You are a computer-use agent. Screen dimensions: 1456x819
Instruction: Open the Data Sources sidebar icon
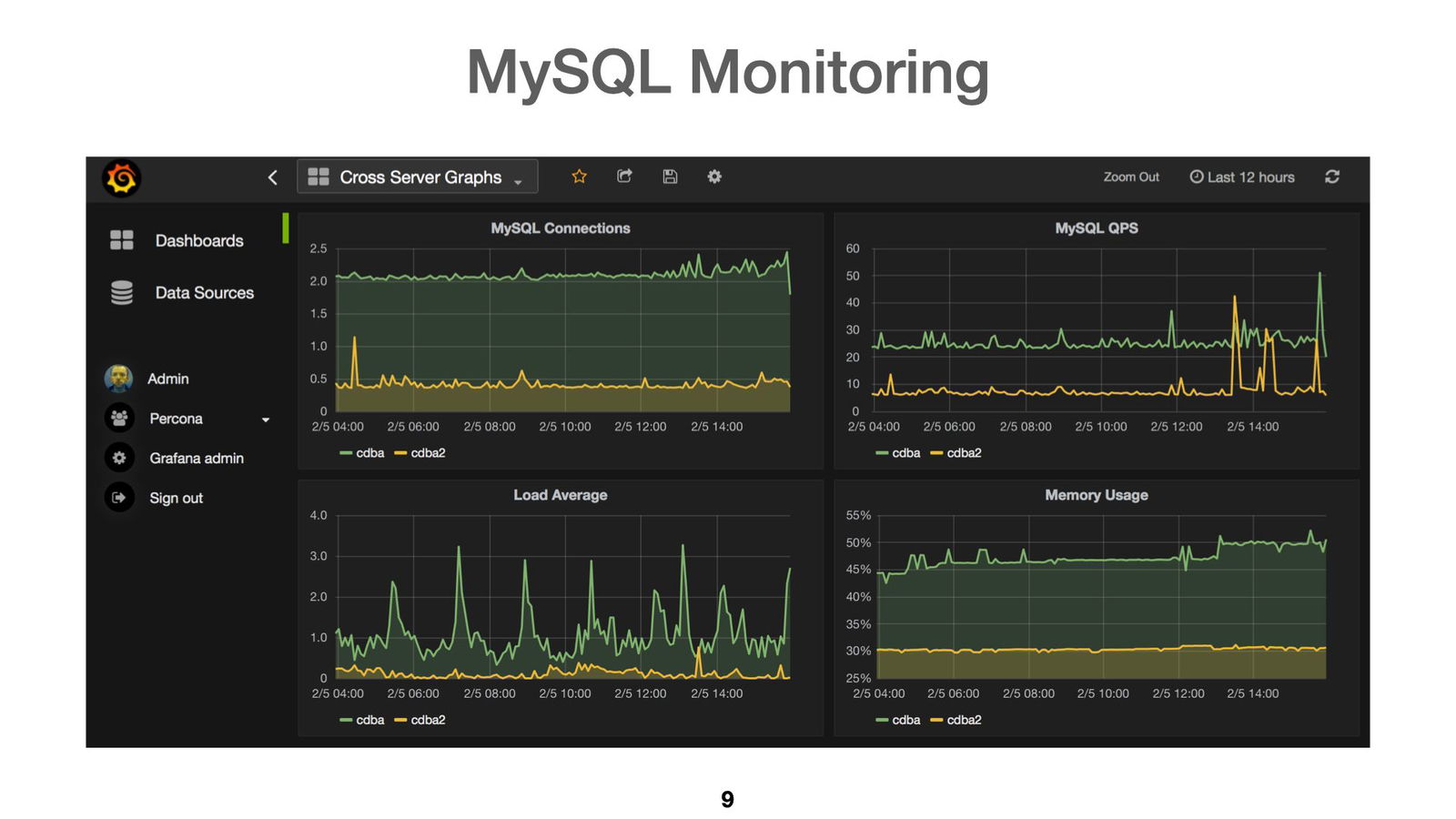click(x=122, y=292)
